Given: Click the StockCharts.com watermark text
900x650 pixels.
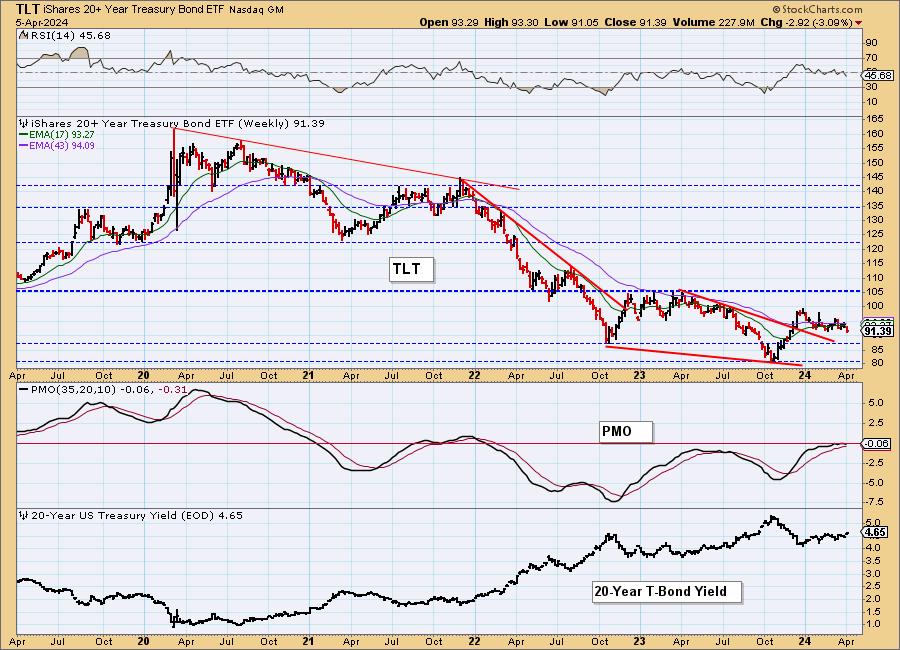Looking at the screenshot, I should coord(817,9).
